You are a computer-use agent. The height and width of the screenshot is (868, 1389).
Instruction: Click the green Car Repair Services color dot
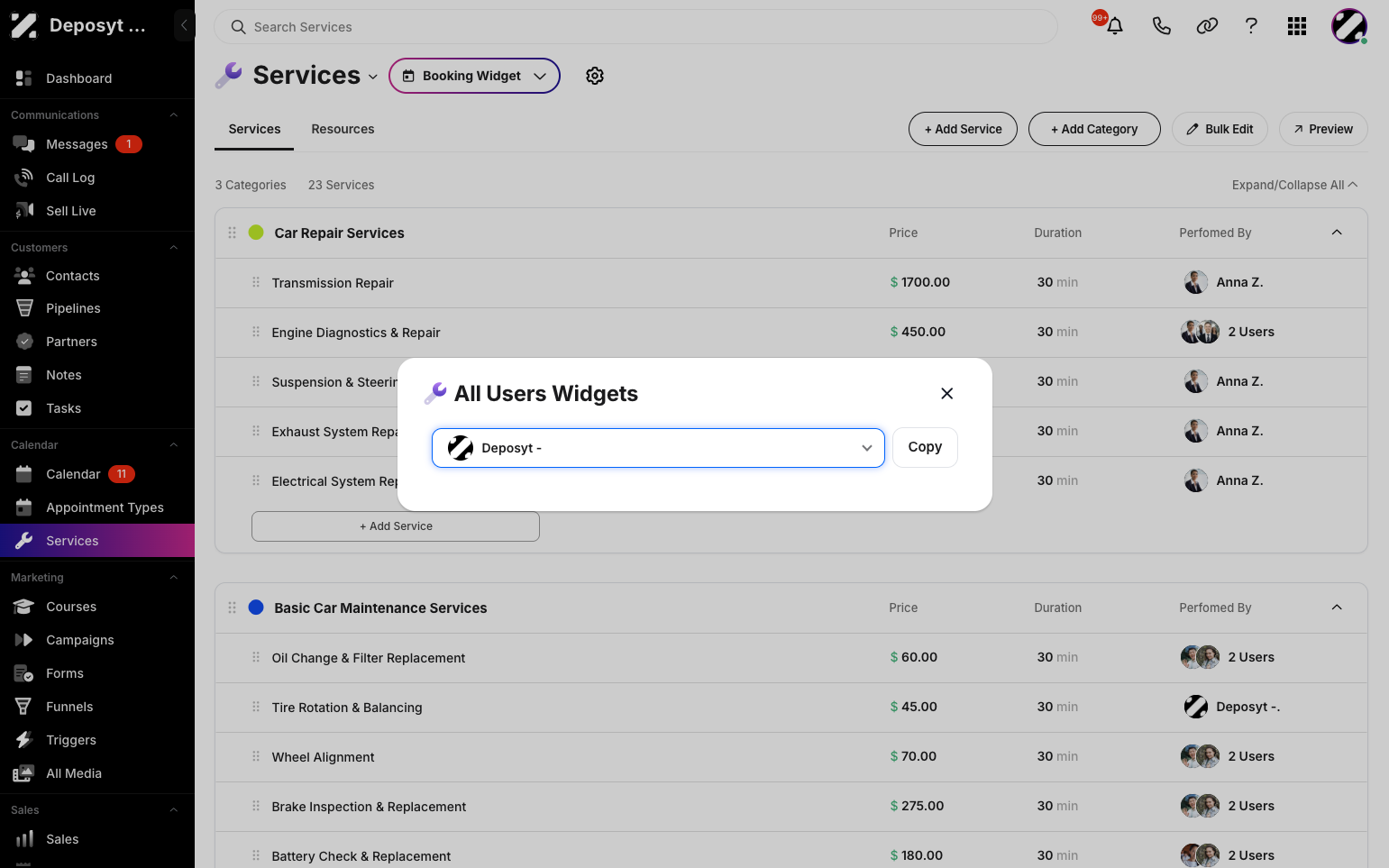[256, 233]
